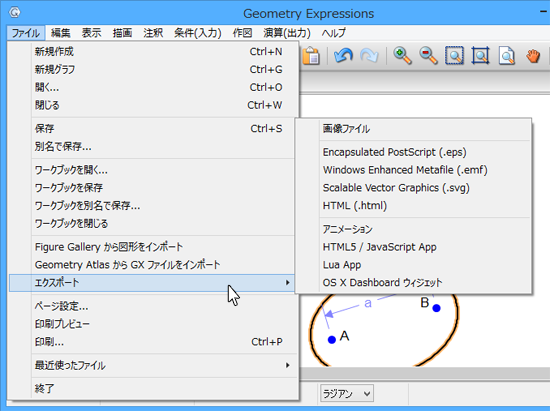Click the page zoom magnifier icon
The height and width of the screenshot is (411, 550).
coord(507,56)
